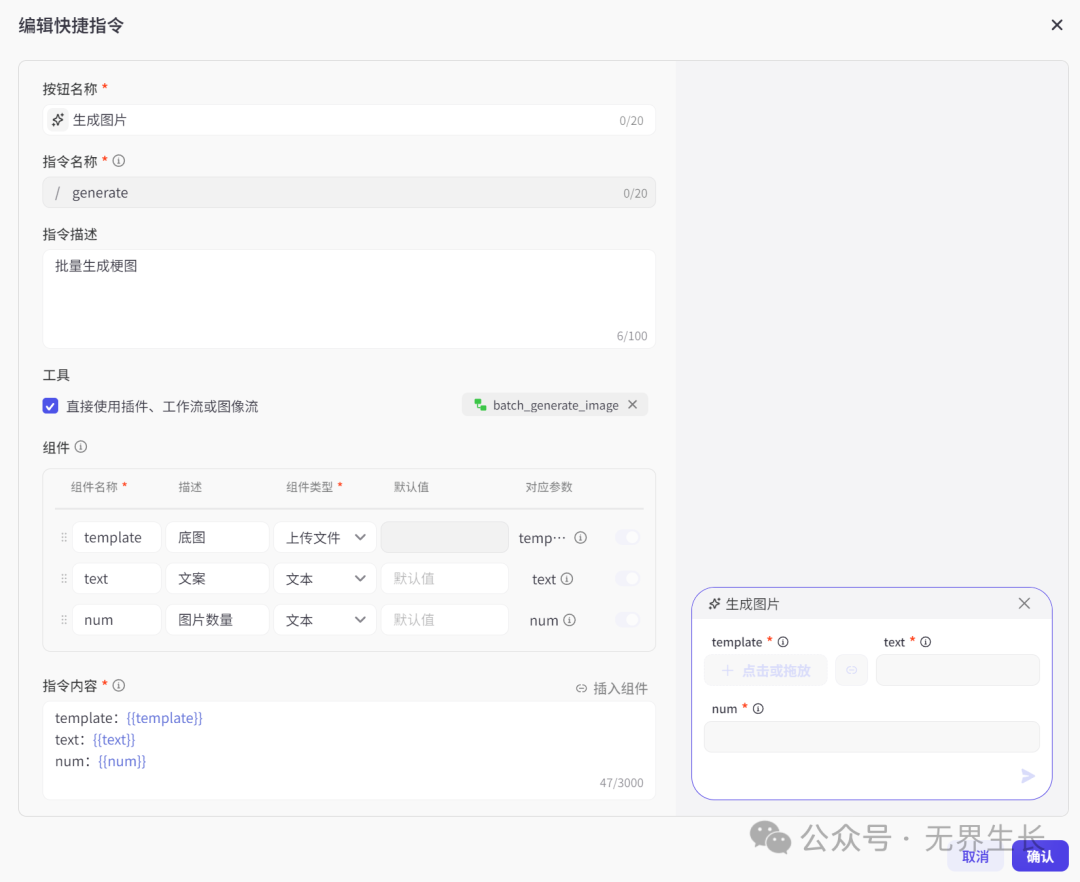Open the component type dropdown for num row
Image resolution: width=1080 pixels, height=882 pixels.
pyautogui.click(x=325, y=620)
